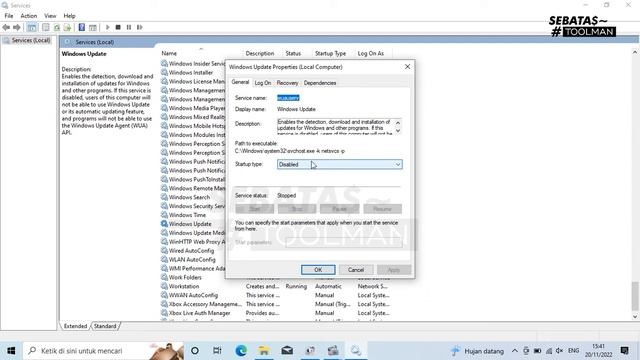Screen dimensions: 640x360
Task: Click the Refresh toolbar icon
Action: pyautogui.click(x=57, y=27)
